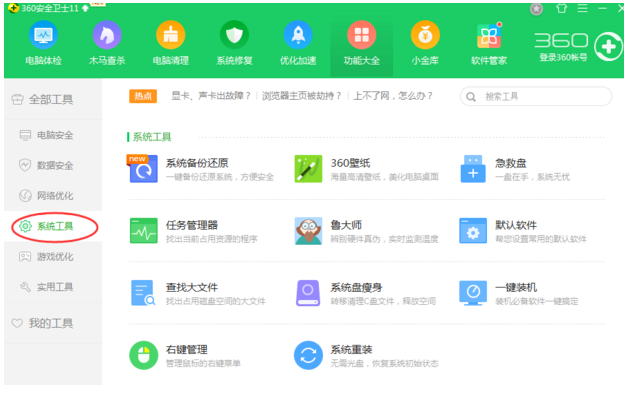This screenshot has height=403, width=628.
Task: Open the 急救盘 rescue disk icon
Action: tap(473, 169)
